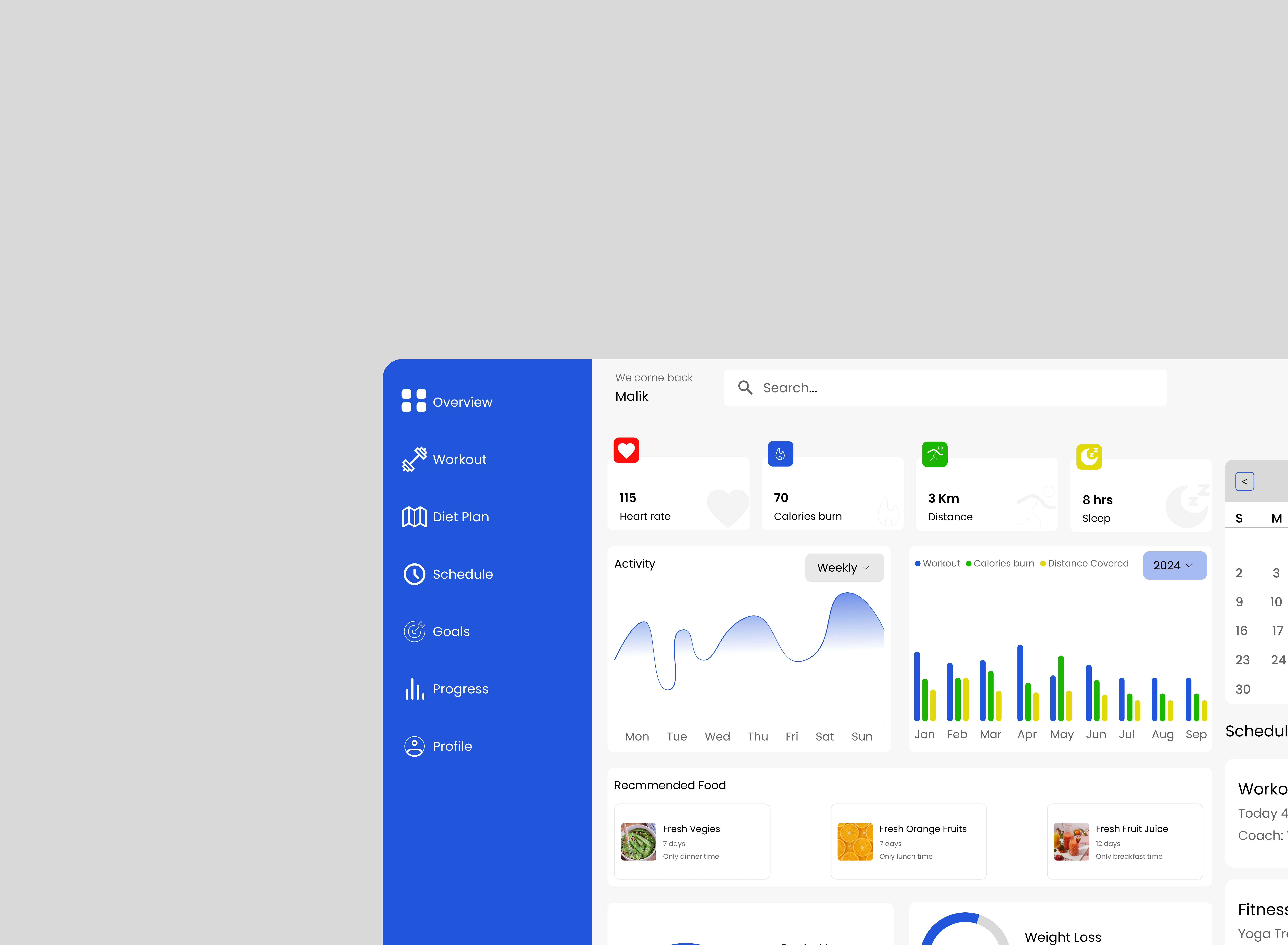Image resolution: width=1288 pixels, height=945 pixels.
Task: Click the Schedule clock icon
Action: point(414,574)
